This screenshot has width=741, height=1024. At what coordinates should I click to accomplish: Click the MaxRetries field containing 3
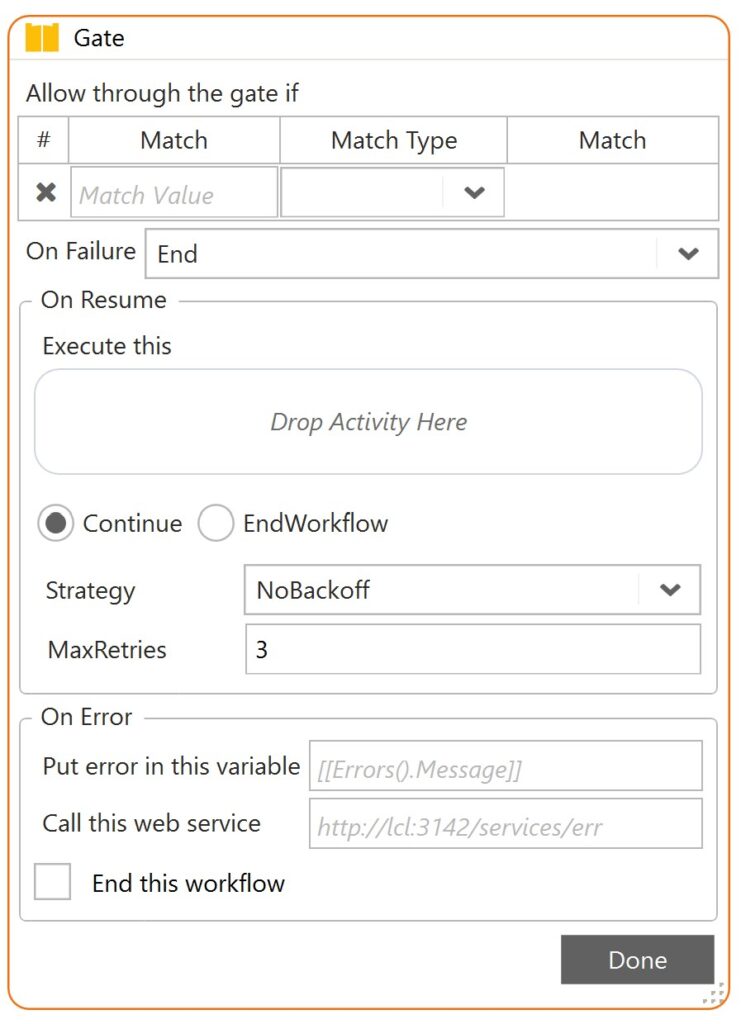472,649
